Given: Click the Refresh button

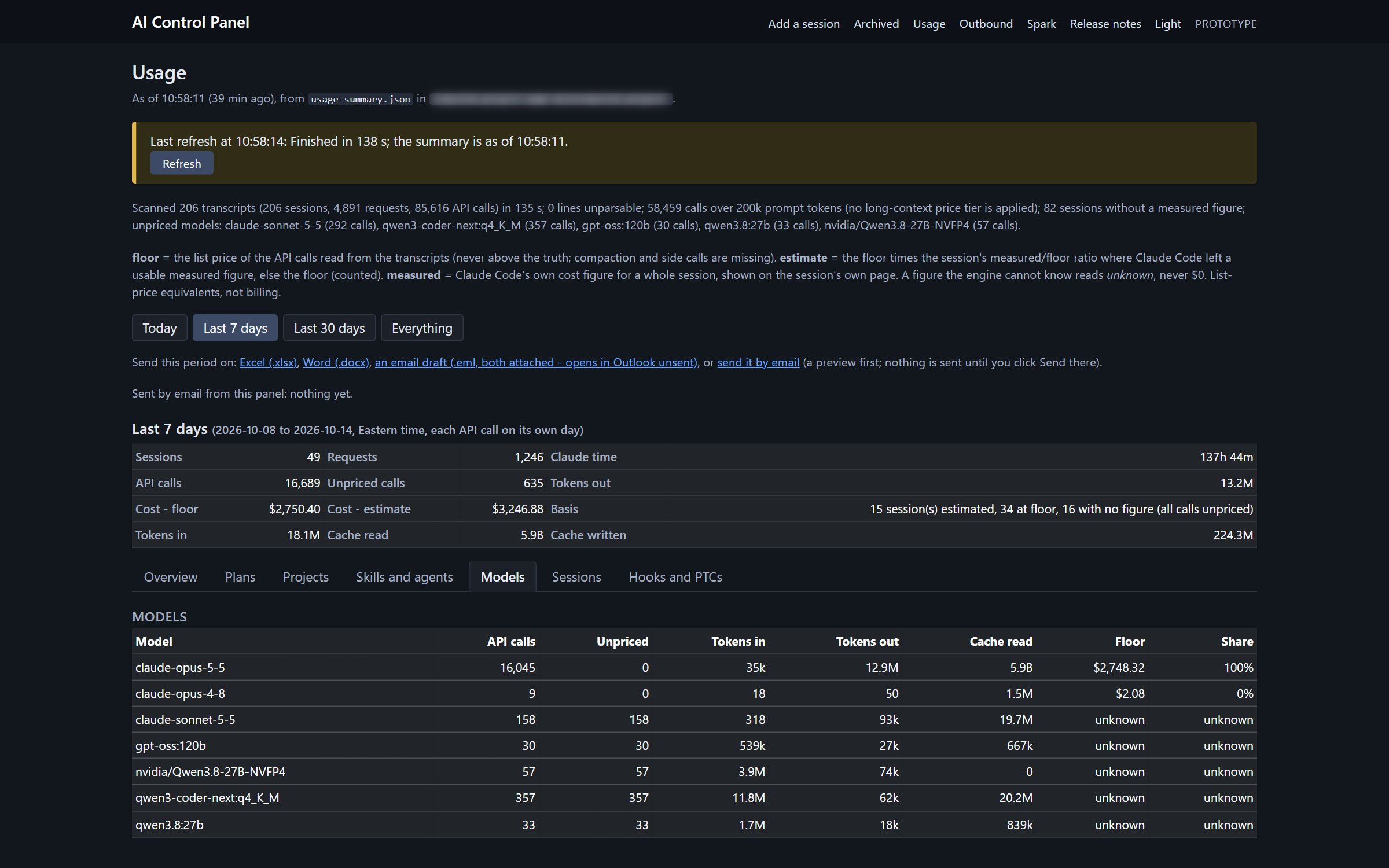Looking at the screenshot, I should [182, 163].
